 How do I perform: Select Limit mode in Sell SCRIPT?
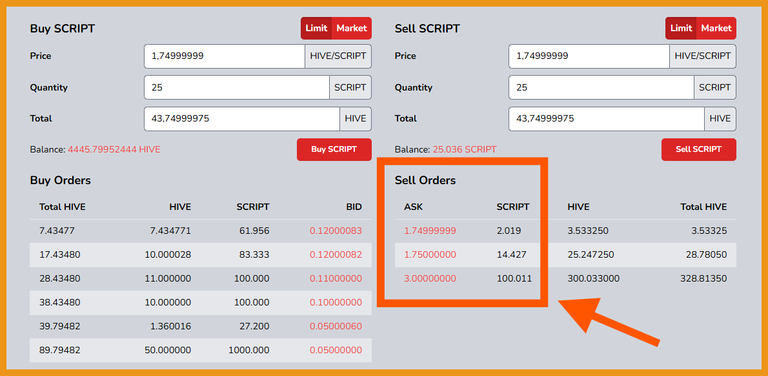click(x=681, y=28)
